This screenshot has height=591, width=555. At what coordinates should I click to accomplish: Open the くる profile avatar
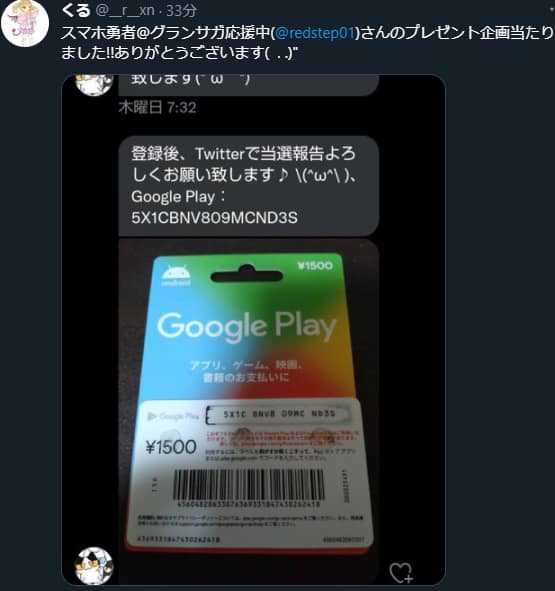[x=25, y=23]
